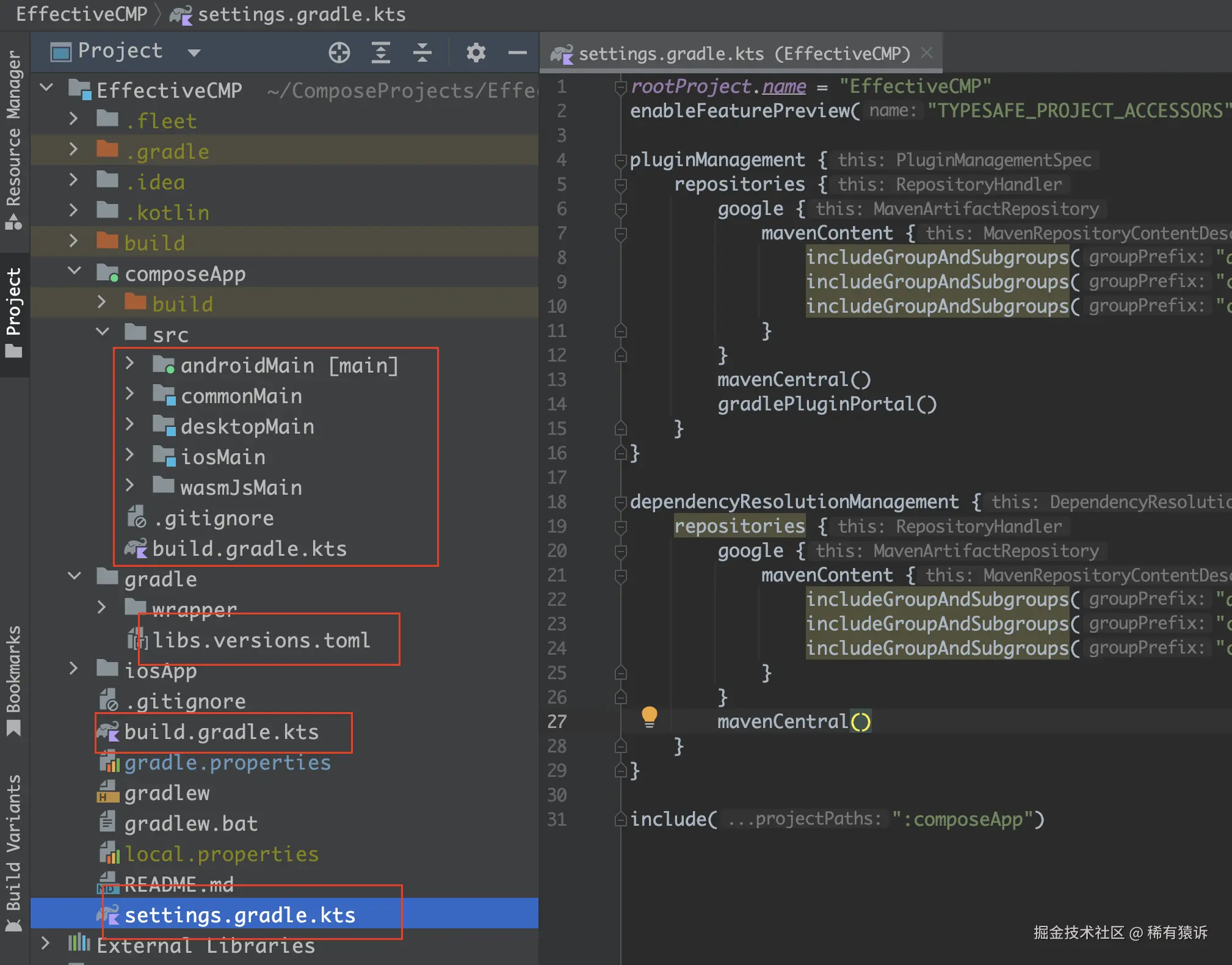Open libs.versions.toml in the project tree
This screenshot has width=1232, height=965.
click(261, 640)
